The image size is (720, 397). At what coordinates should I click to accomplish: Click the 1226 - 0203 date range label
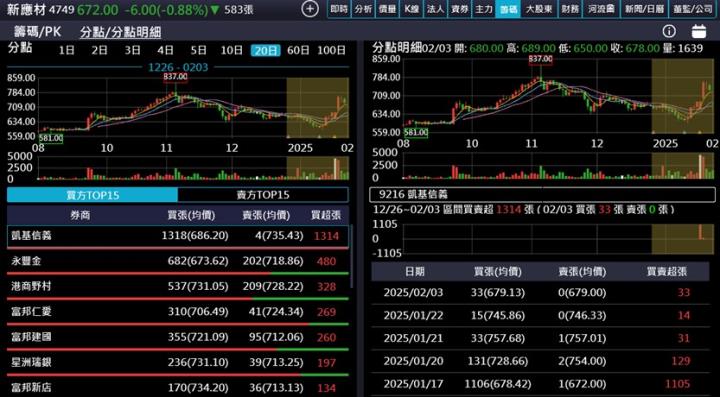click(178, 67)
